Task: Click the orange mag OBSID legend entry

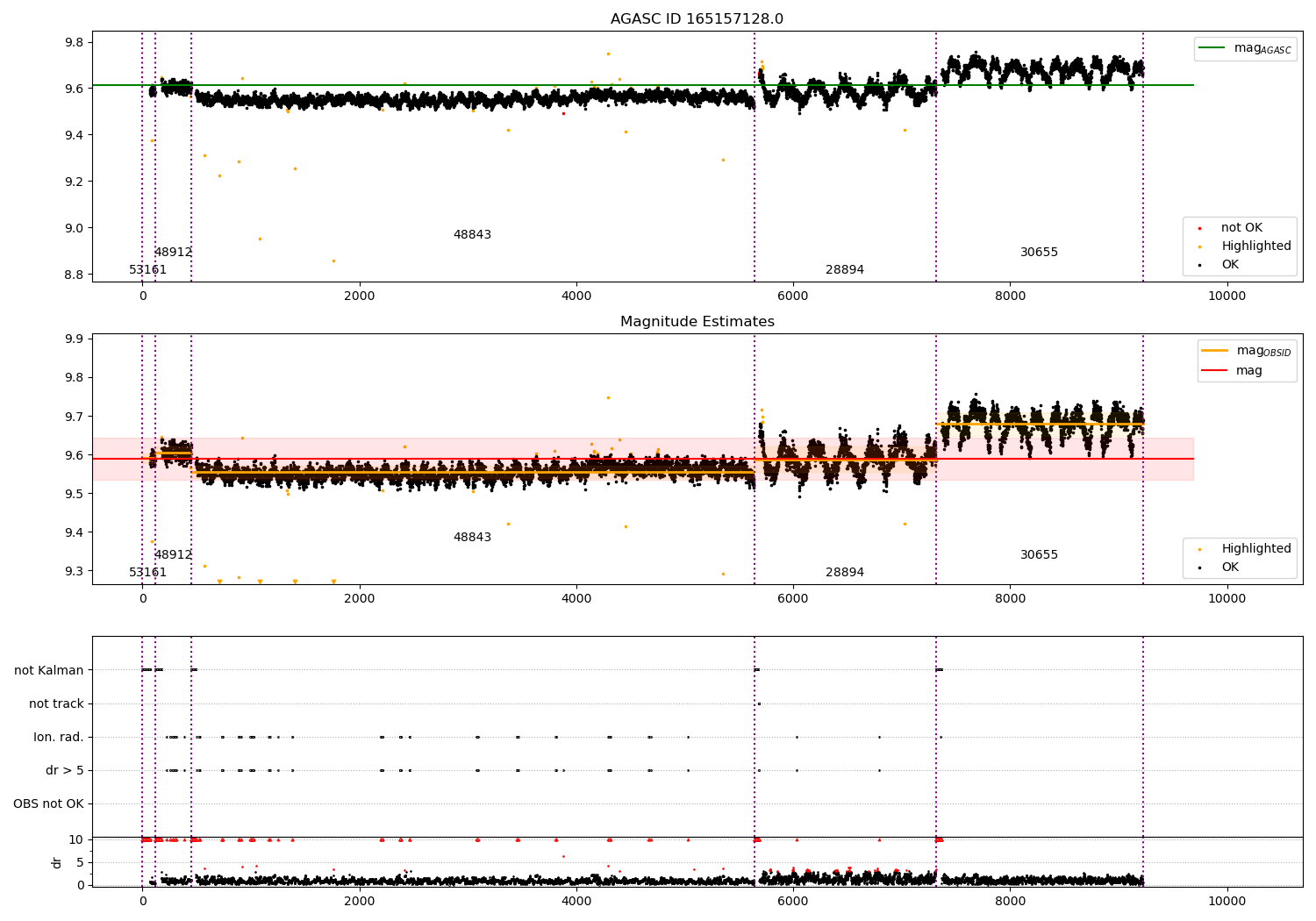Action: (x=1246, y=351)
